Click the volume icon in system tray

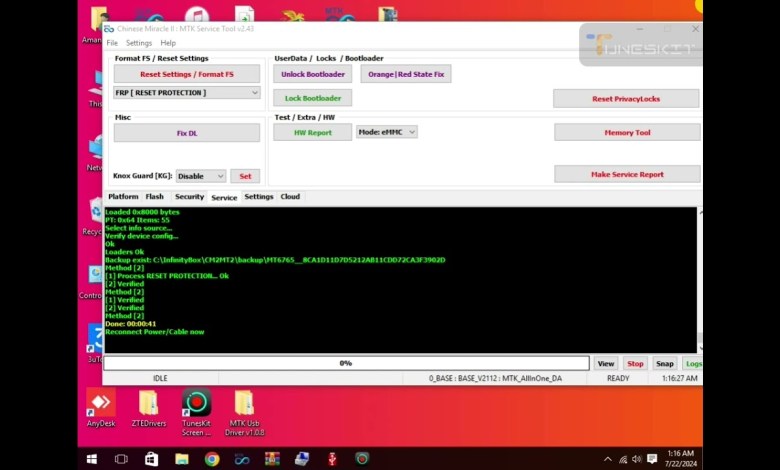click(636, 459)
